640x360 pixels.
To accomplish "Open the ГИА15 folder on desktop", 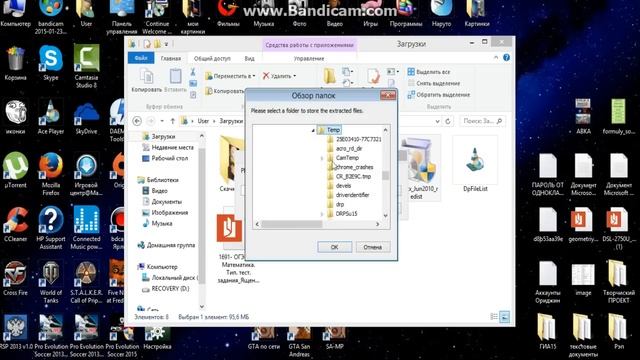I will pos(547,331).
